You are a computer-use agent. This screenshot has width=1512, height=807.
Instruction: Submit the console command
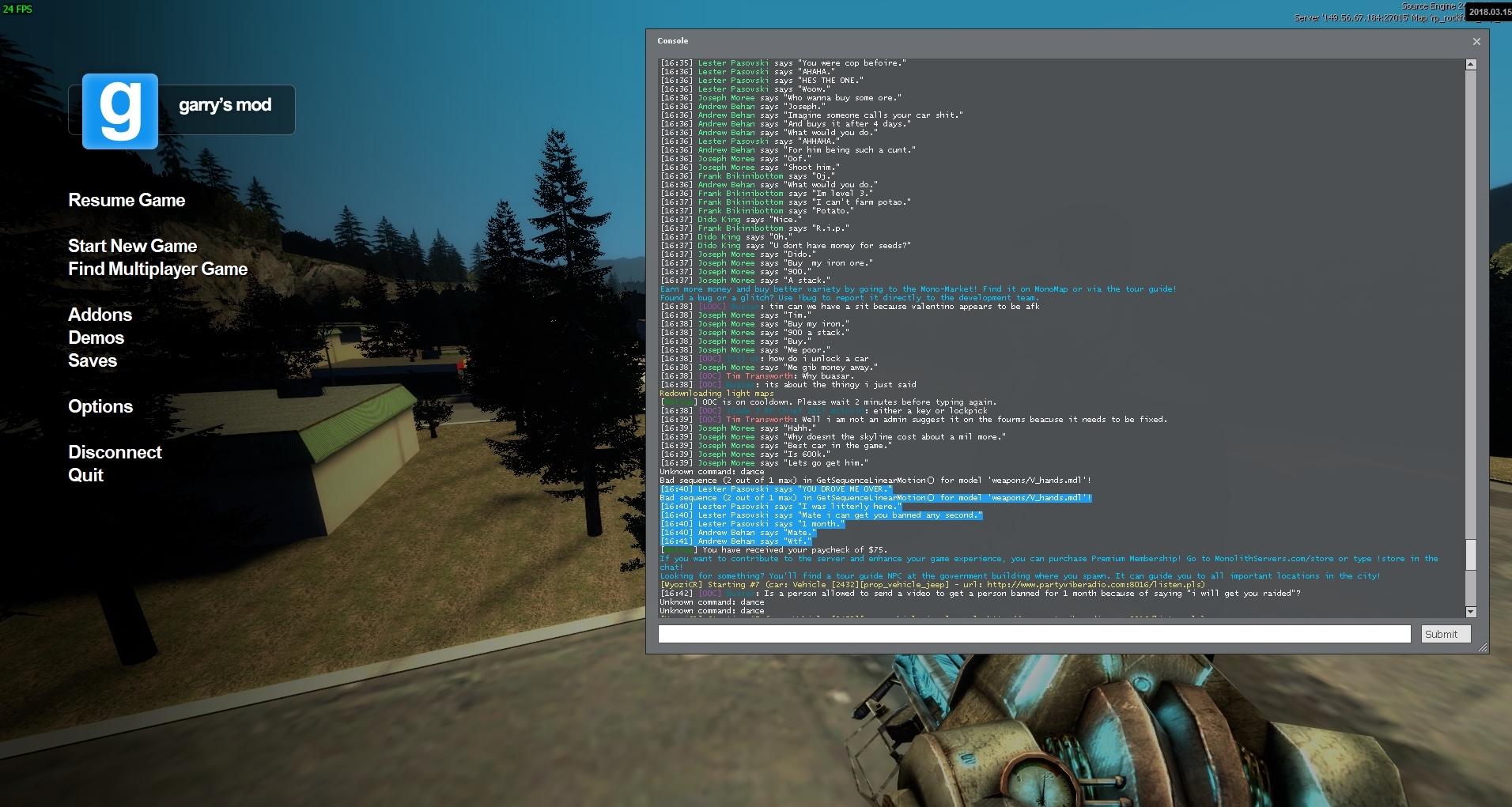tap(1446, 634)
